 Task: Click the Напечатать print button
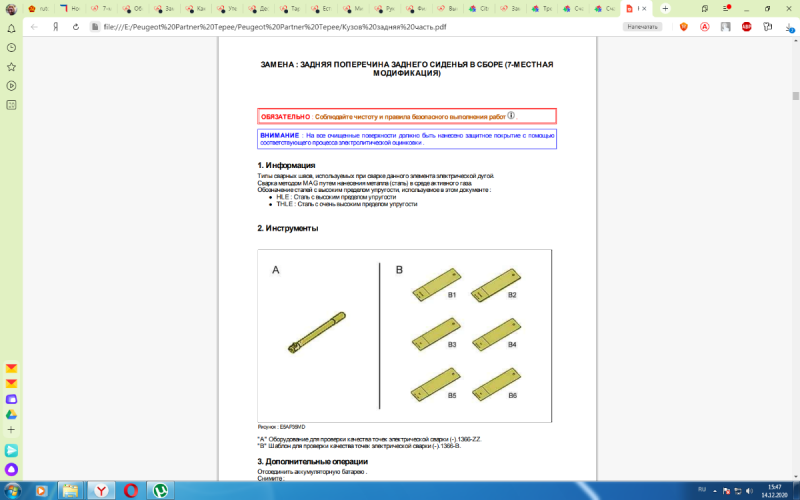(x=642, y=27)
